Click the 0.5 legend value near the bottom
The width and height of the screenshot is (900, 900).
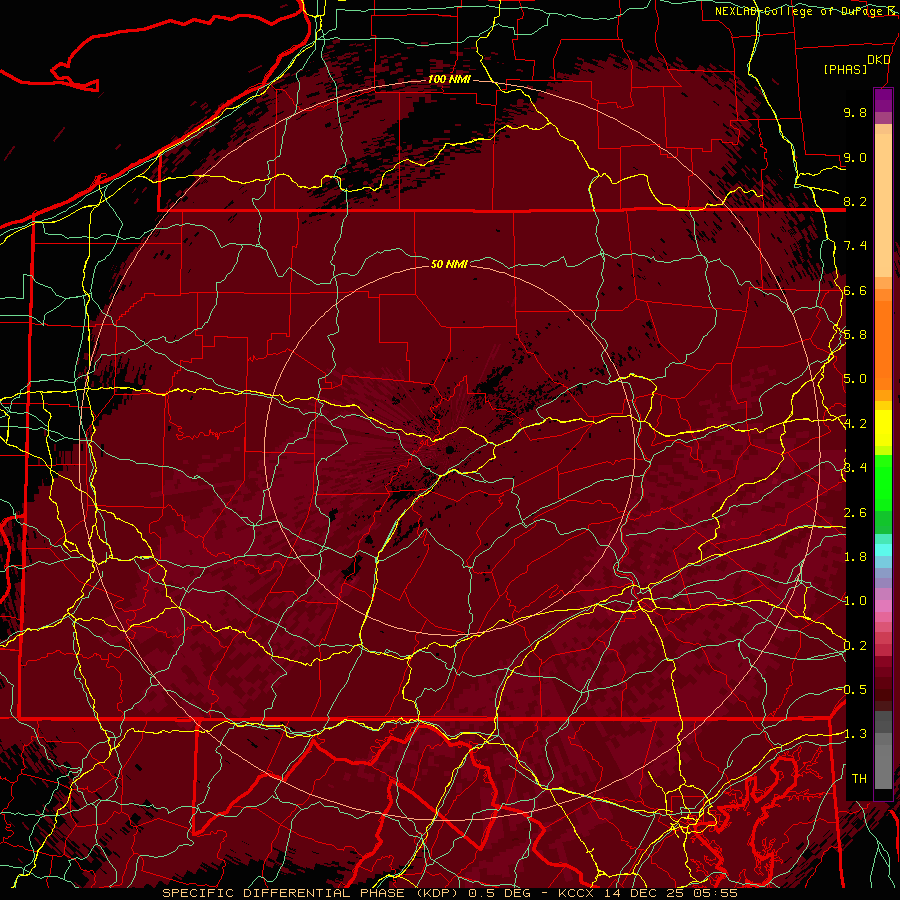pyautogui.click(x=855, y=690)
